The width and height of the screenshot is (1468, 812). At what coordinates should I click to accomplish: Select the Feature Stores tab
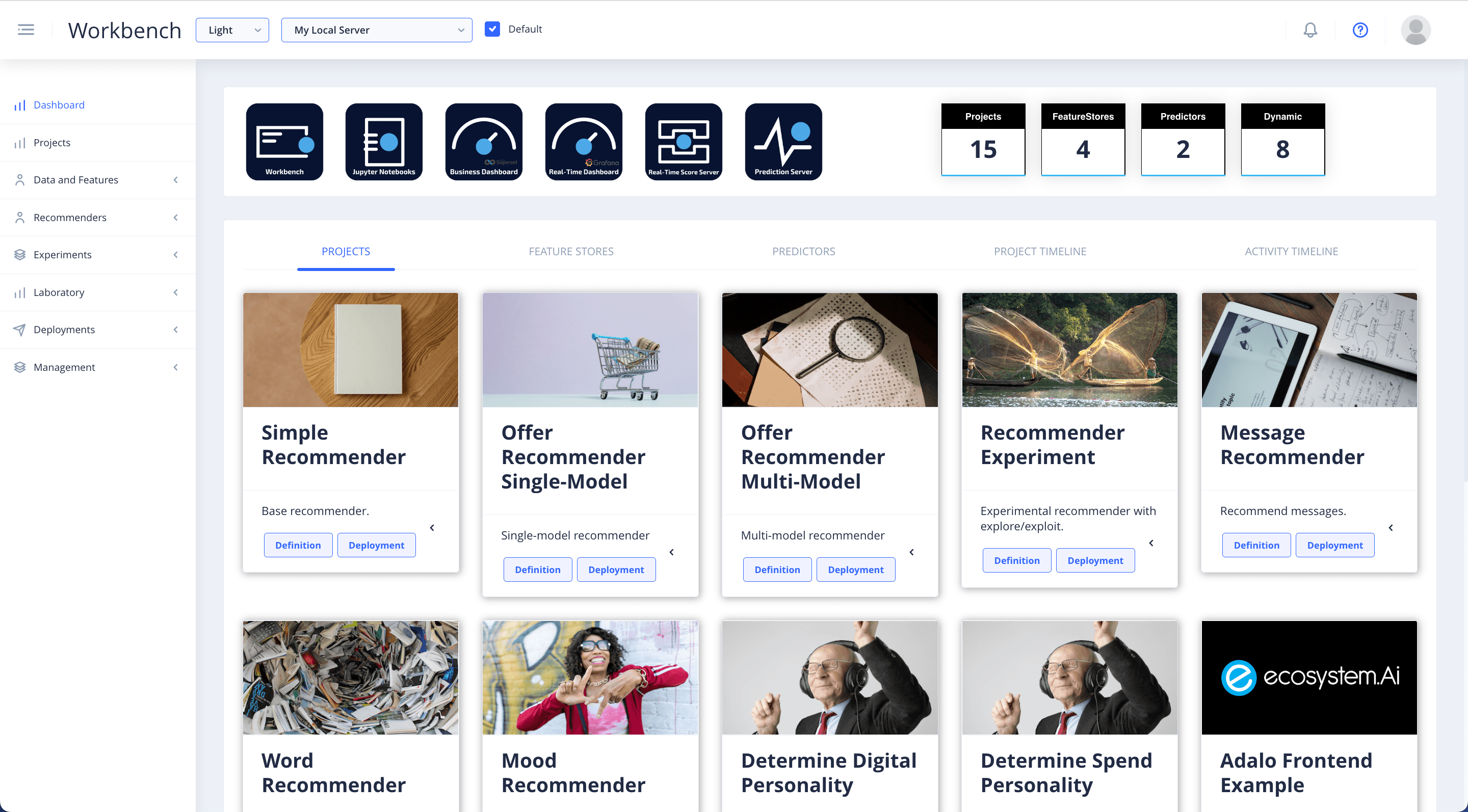(571, 251)
